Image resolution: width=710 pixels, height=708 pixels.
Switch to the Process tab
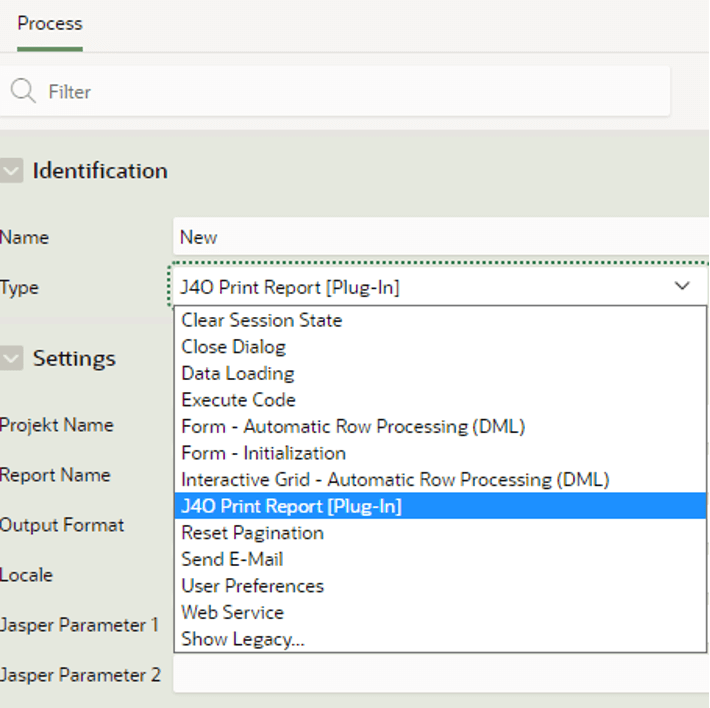click(50, 24)
